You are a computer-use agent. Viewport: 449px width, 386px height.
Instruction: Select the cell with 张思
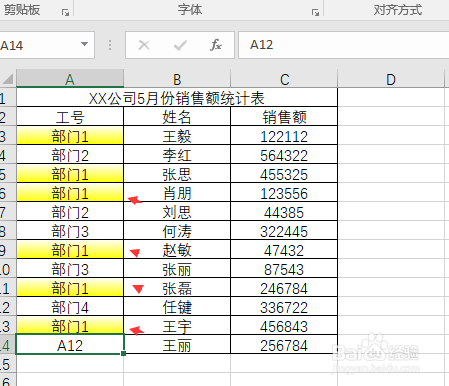click(177, 174)
